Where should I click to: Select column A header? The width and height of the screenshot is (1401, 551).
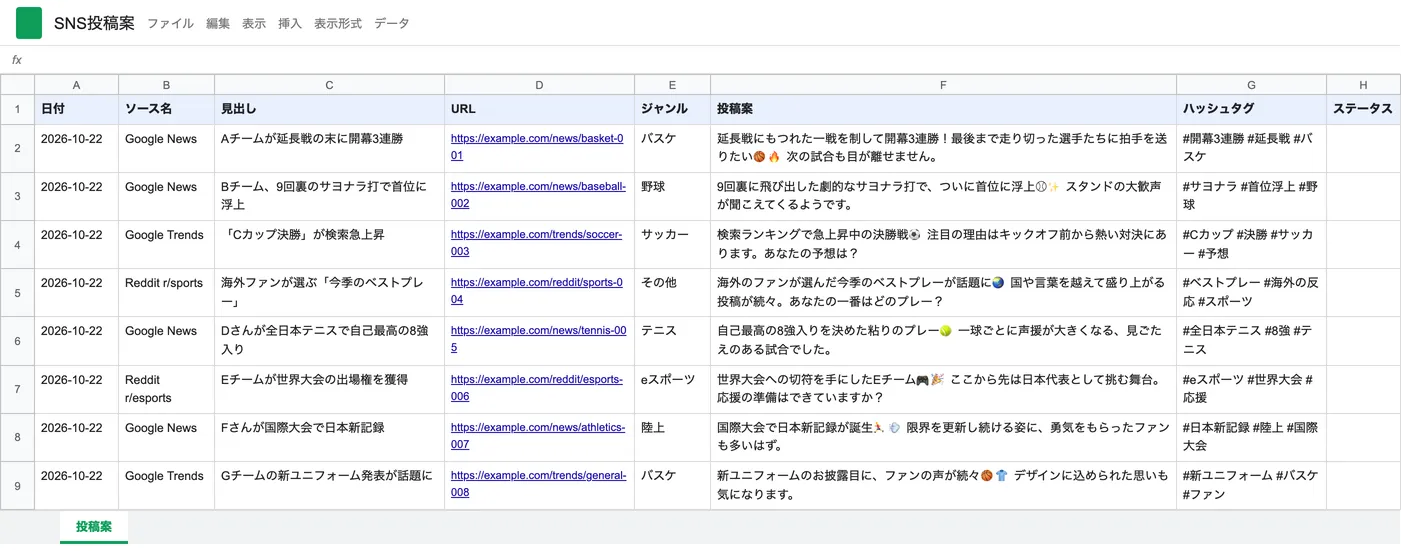tap(76, 85)
